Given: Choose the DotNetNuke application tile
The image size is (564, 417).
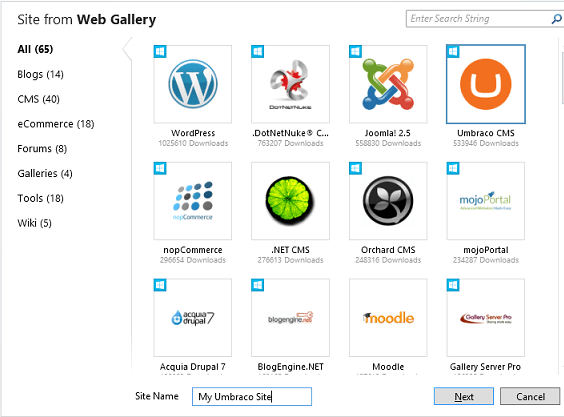Looking at the screenshot, I should click(290, 84).
